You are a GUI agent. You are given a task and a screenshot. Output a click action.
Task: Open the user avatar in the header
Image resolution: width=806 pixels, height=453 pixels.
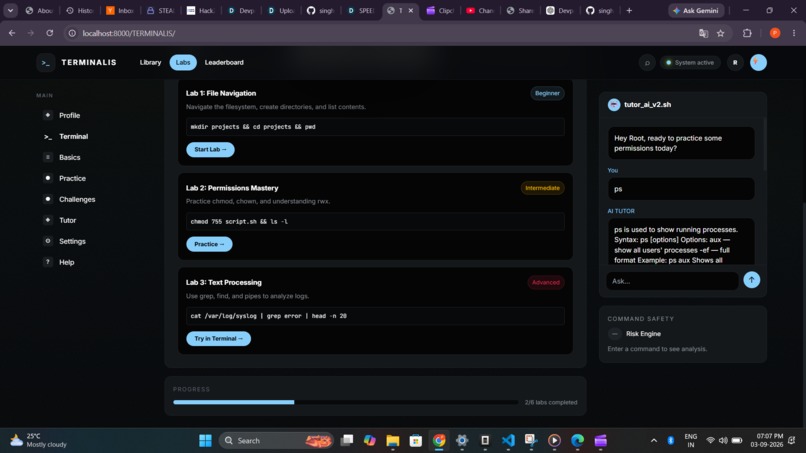758,63
